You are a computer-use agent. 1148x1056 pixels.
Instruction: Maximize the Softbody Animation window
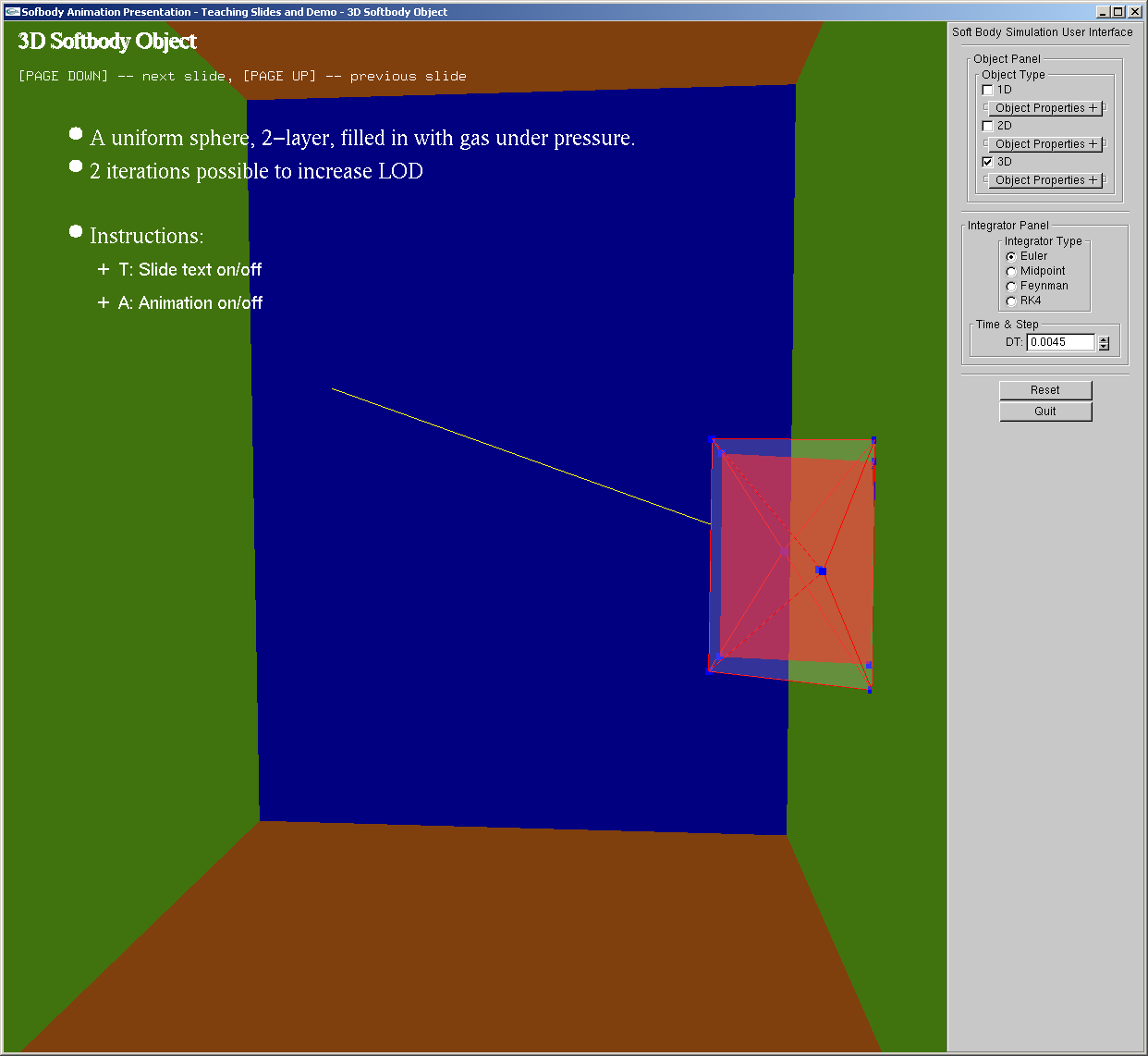[1117, 12]
